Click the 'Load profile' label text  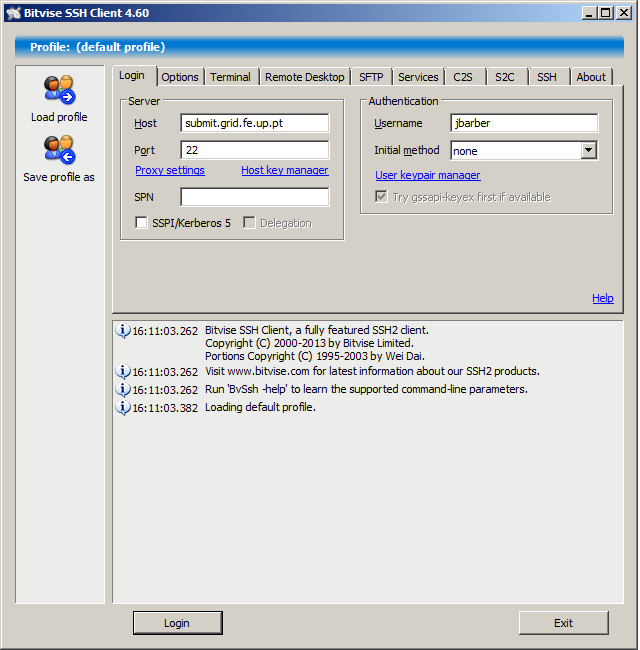pyautogui.click(x=59, y=117)
